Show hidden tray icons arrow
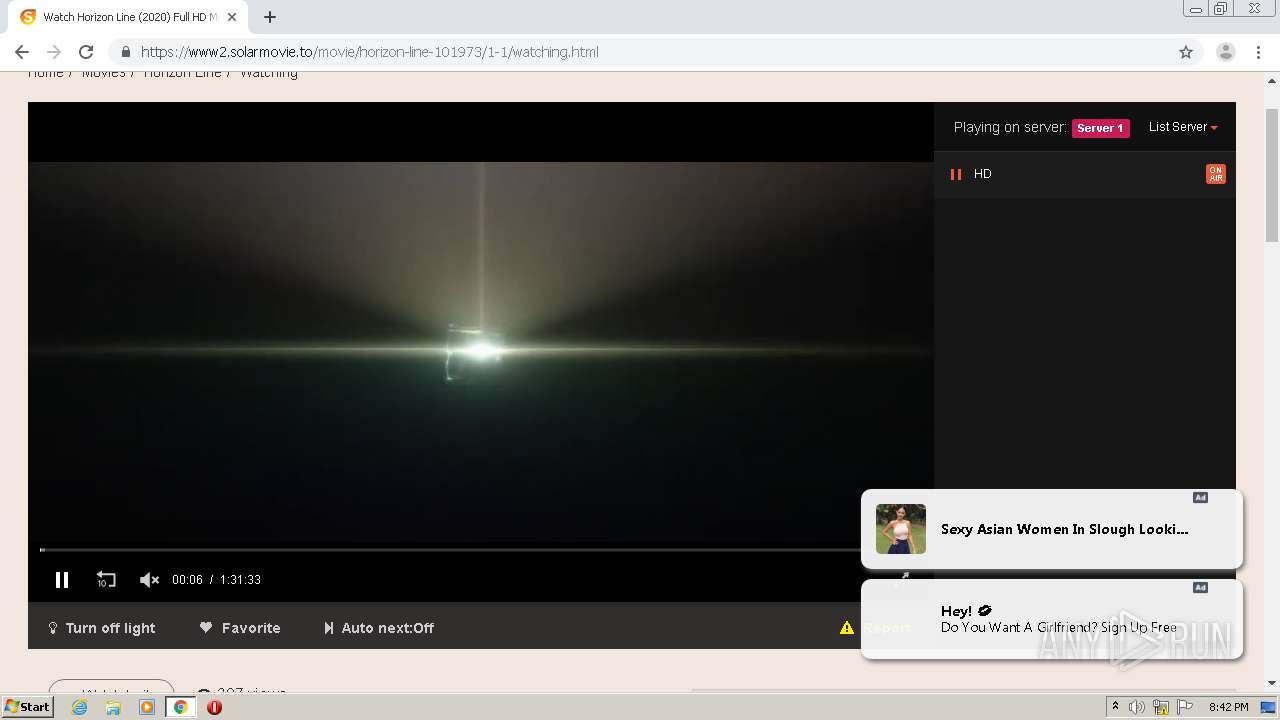Image resolution: width=1280 pixels, height=720 pixels. (x=1115, y=707)
